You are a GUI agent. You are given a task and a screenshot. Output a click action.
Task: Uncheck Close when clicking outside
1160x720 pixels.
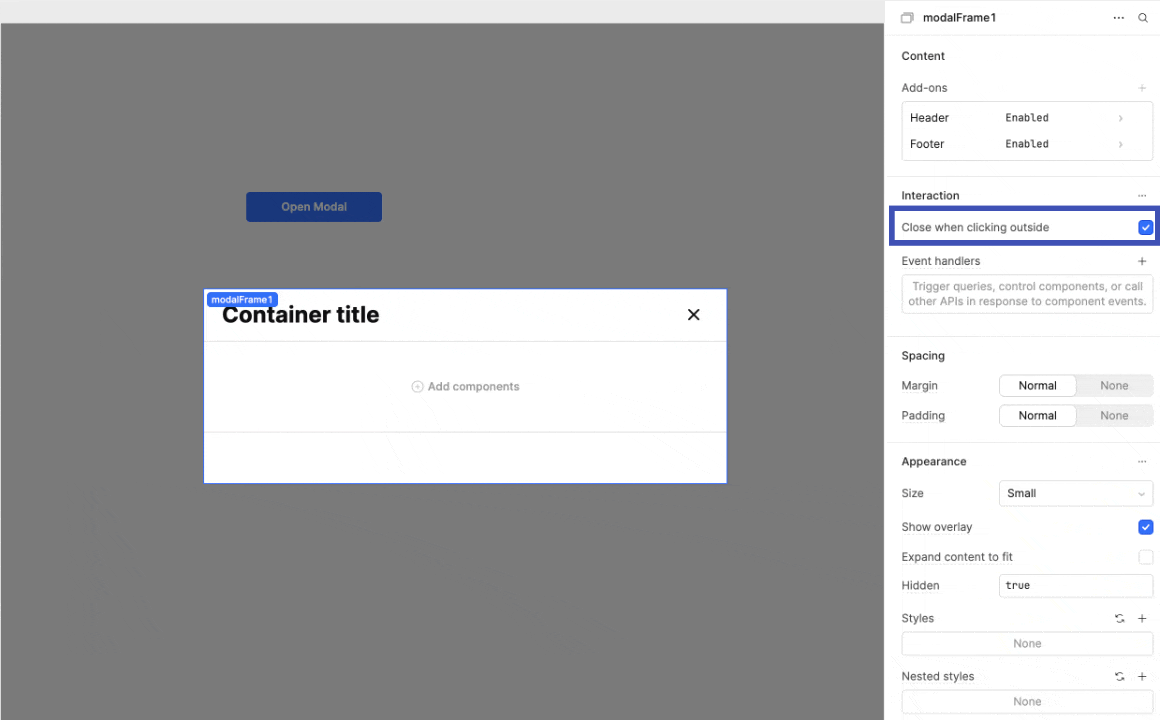click(1145, 227)
